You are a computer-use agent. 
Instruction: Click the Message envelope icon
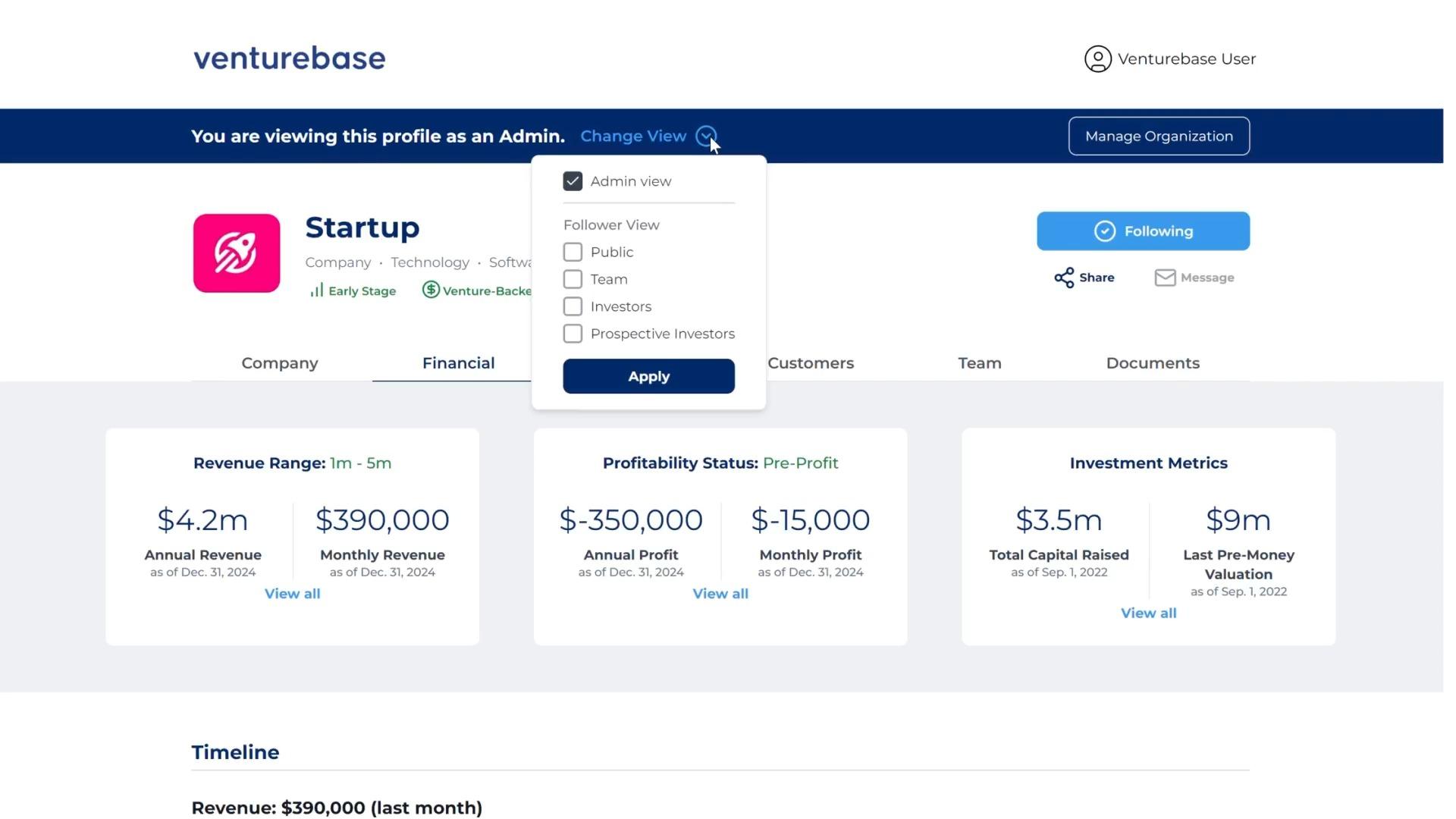pyautogui.click(x=1165, y=278)
